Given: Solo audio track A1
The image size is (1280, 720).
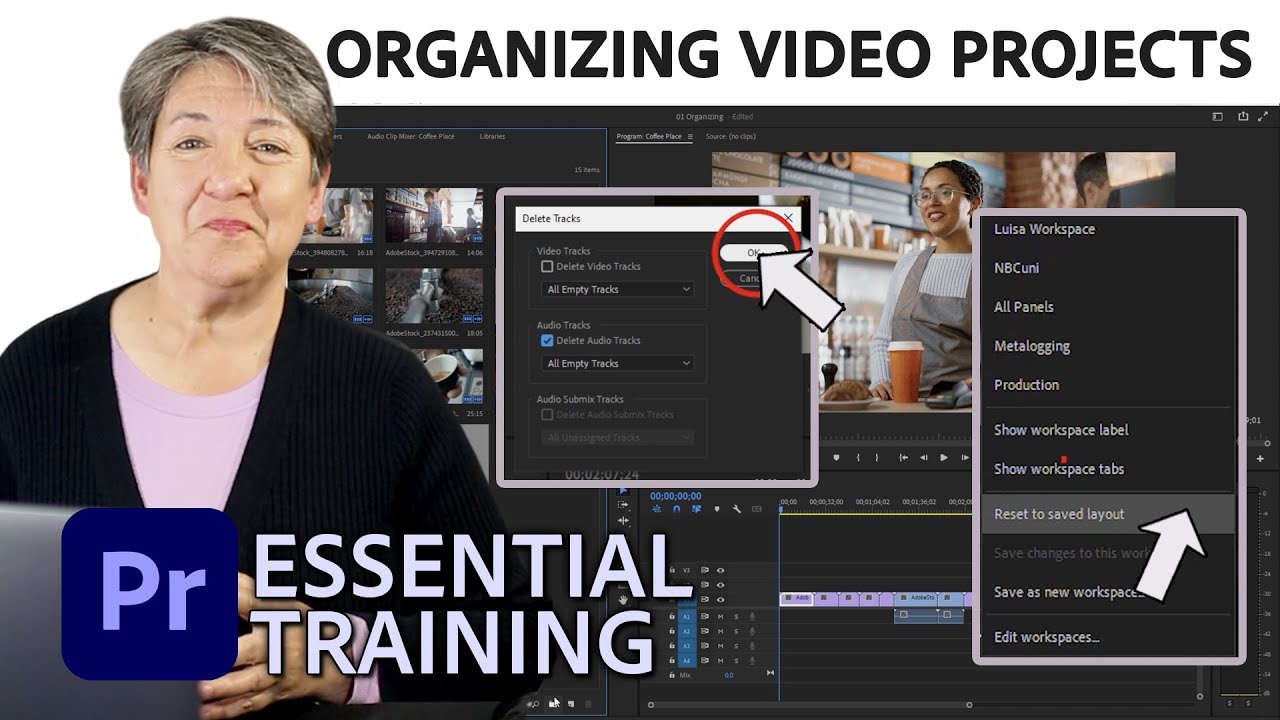Looking at the screenshot, I should click(x=736, y=616).
